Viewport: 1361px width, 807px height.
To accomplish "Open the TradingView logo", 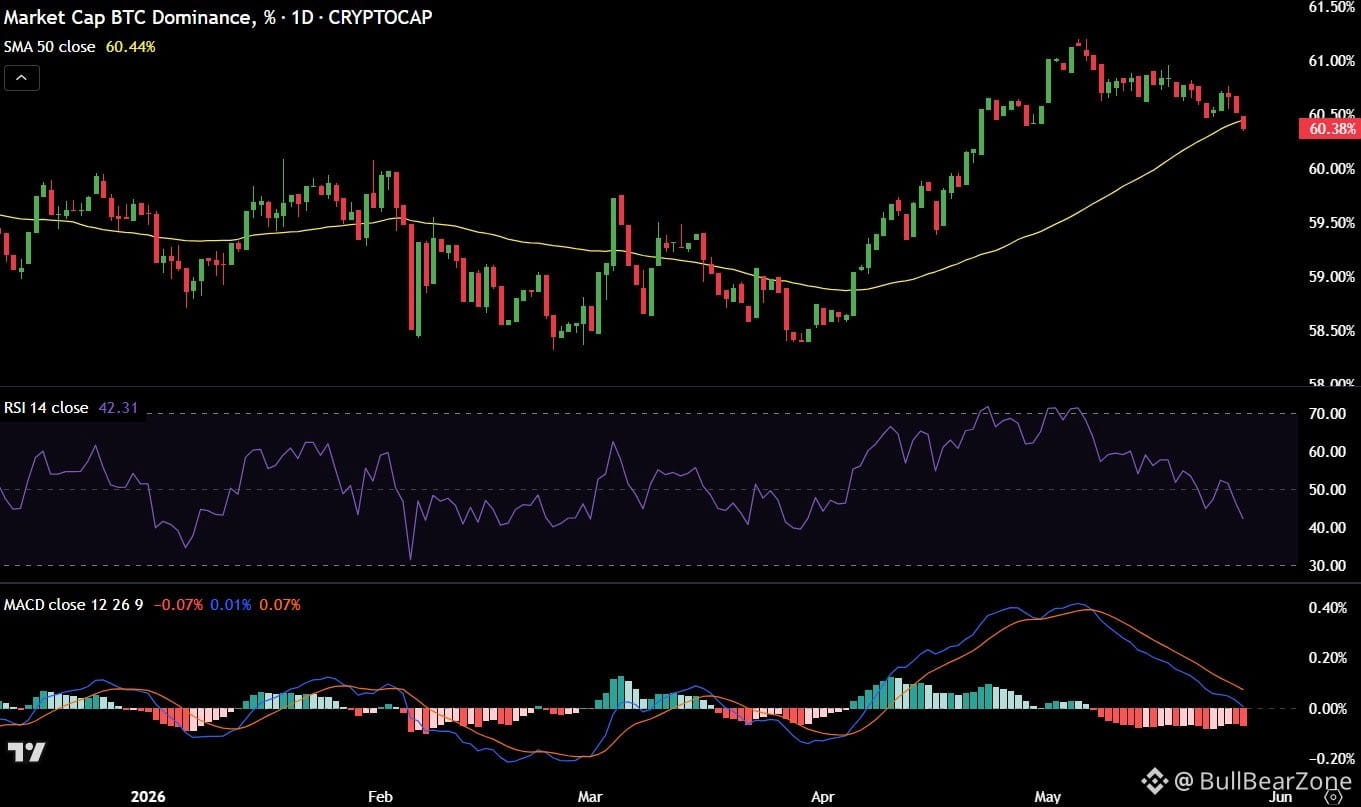I will [26, 752].
